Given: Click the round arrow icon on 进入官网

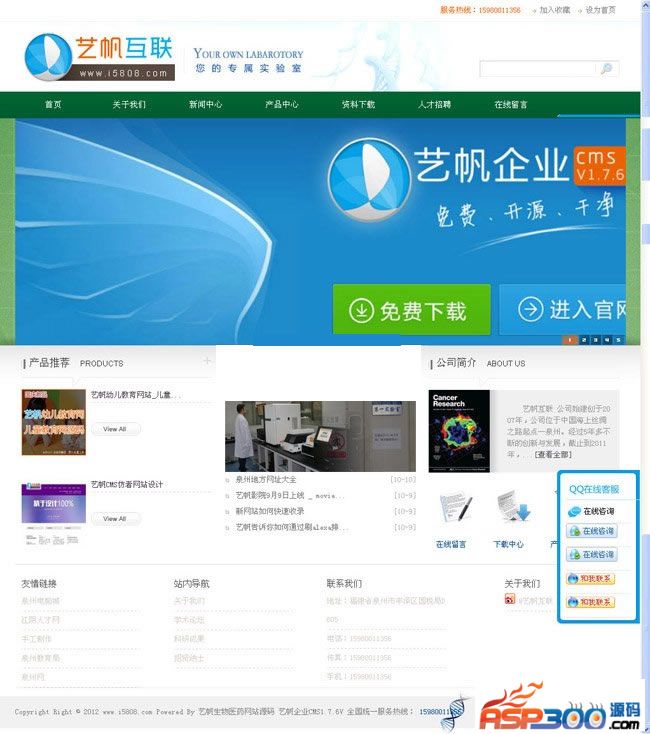Looking at the screenshot, I should 530,309.
